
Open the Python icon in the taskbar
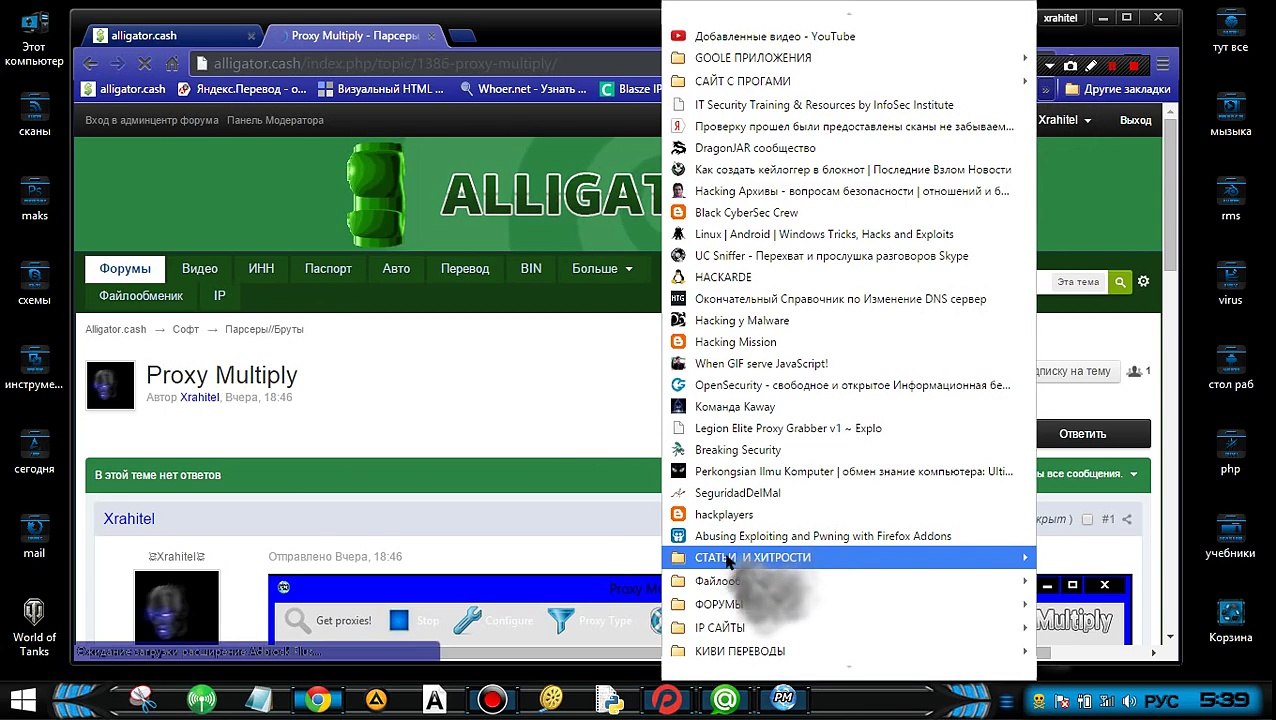[x=608, y=700]
